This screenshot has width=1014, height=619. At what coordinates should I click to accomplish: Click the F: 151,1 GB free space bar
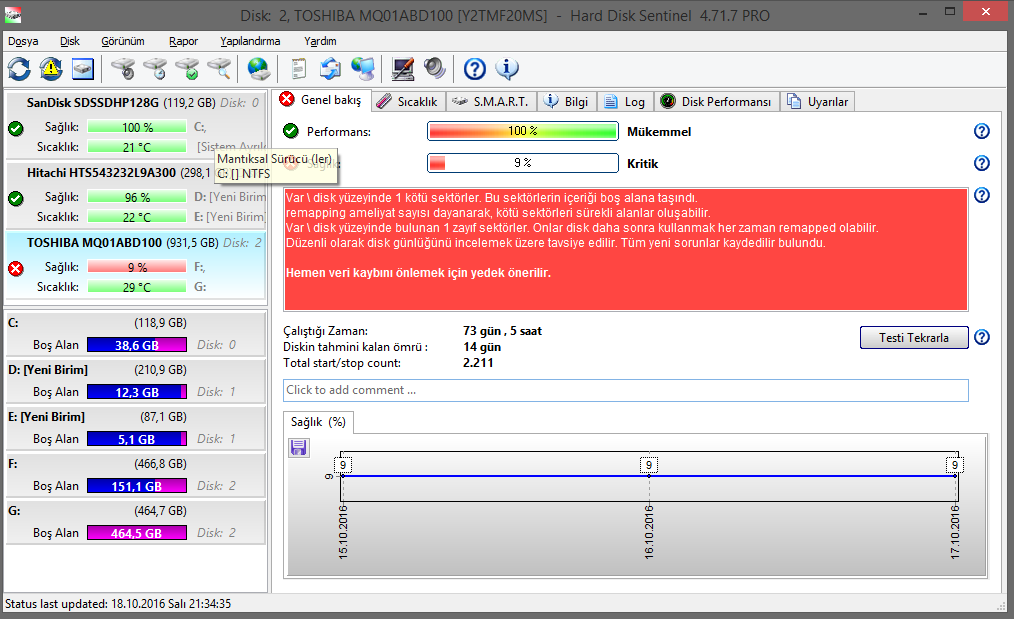[x=136, y=486]
